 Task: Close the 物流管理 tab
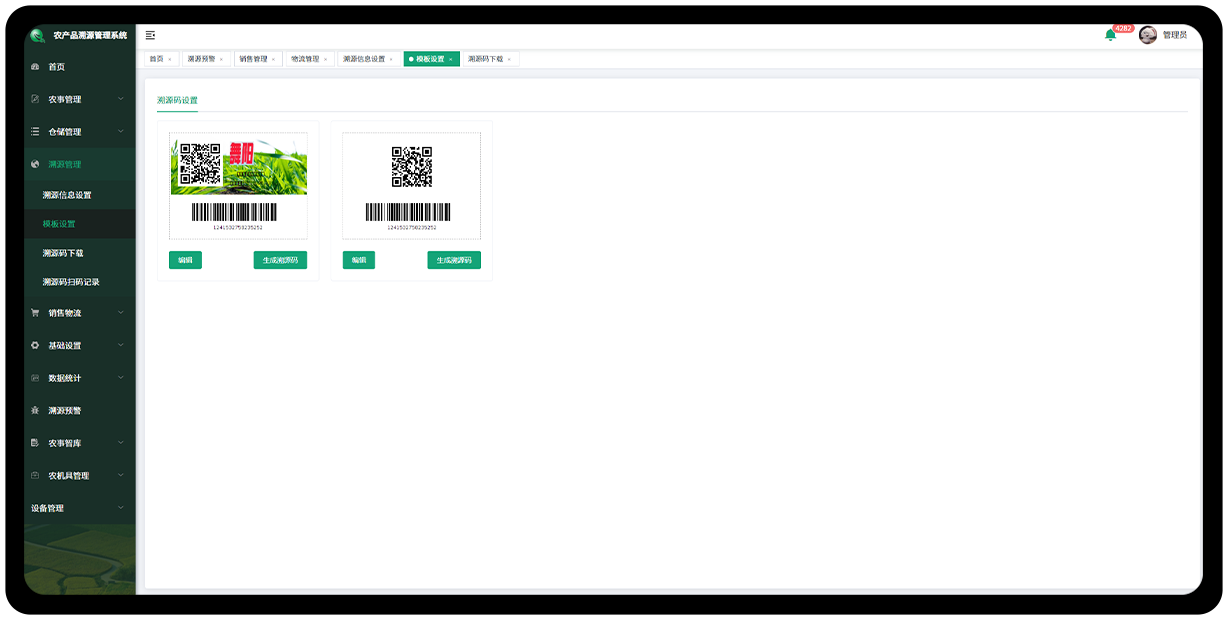click(x=325, y=60)
